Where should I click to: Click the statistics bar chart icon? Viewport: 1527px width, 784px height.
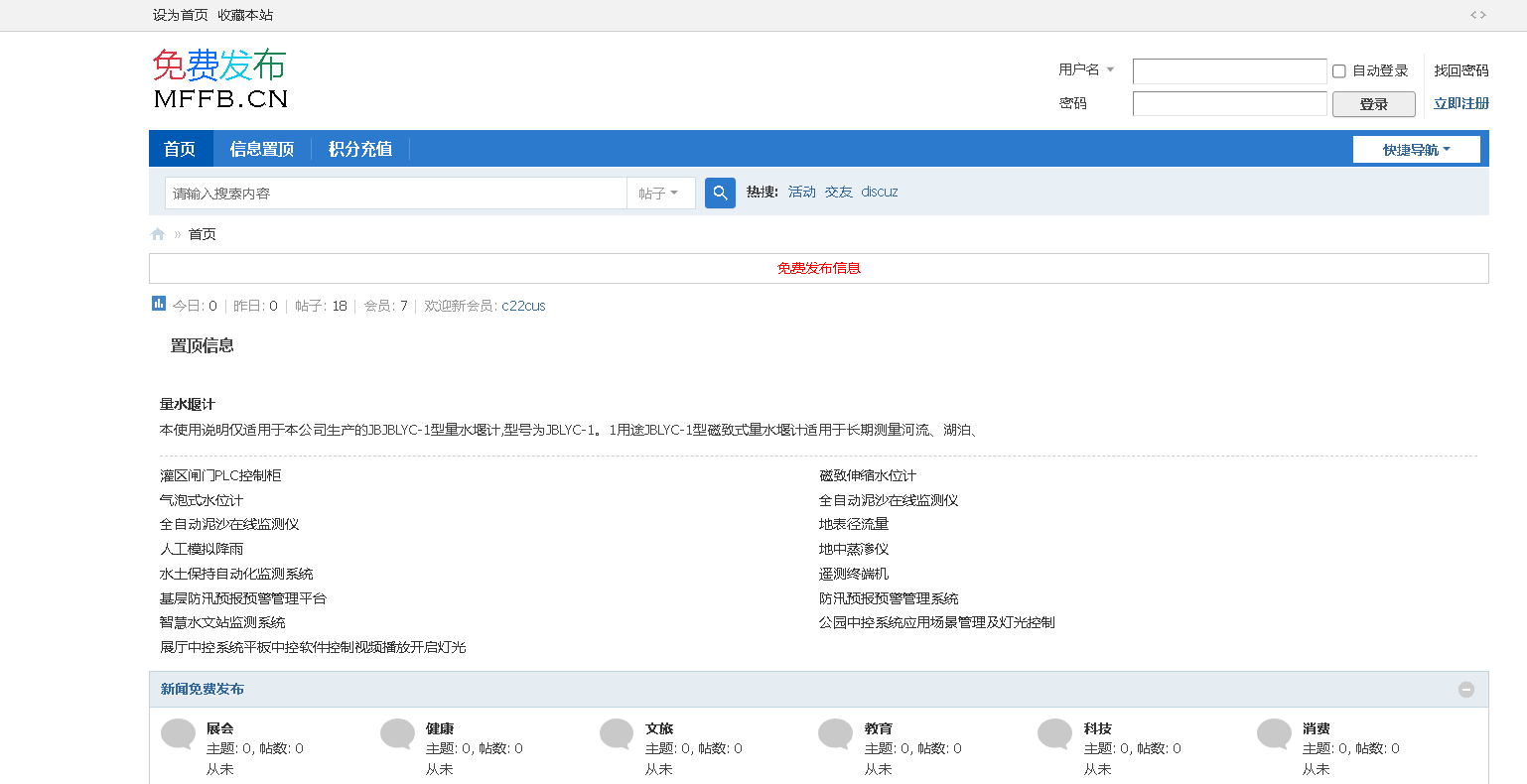[x=159, y=304]
